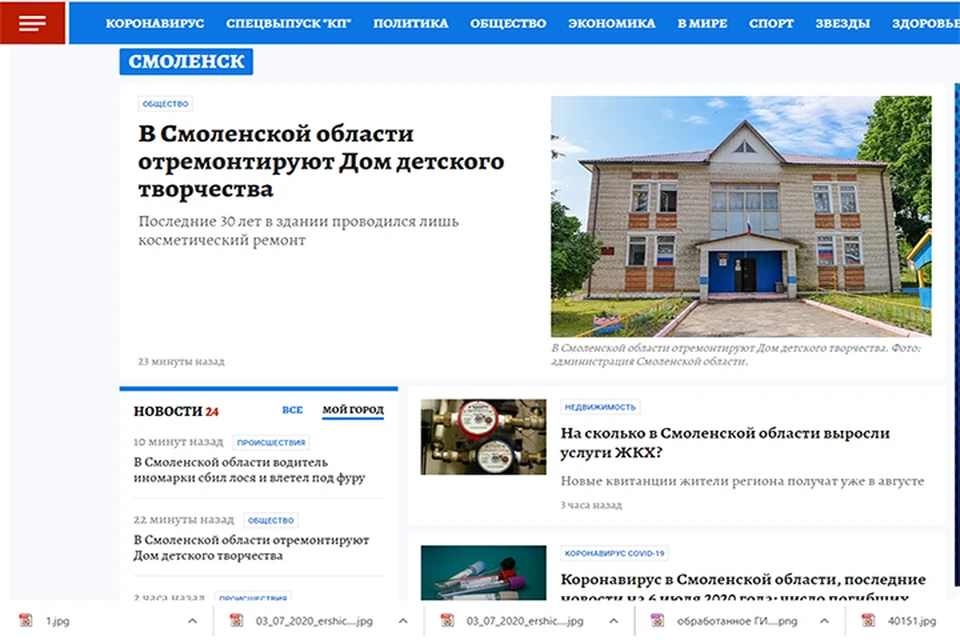Open the КОРОНАВИРУС menu section
960x640 pixels.
tap(155, 23)
